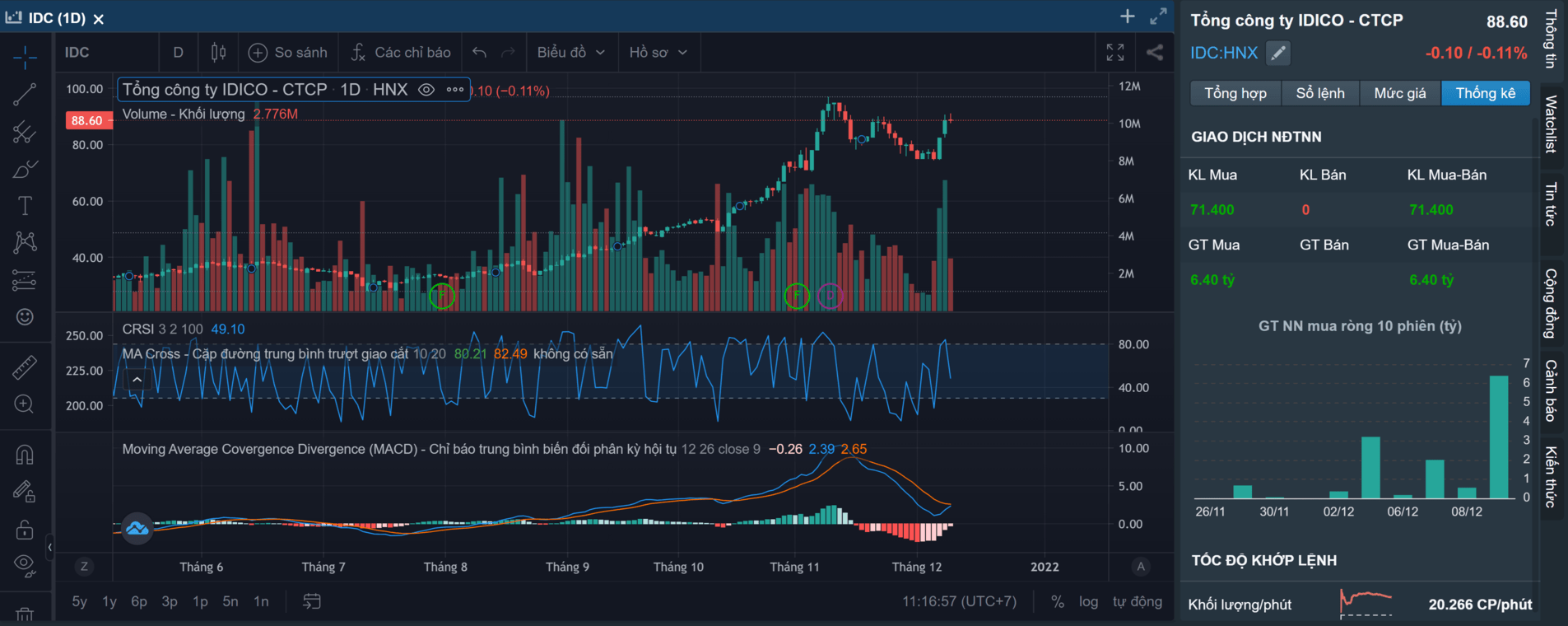
Task: Click the share chart icon
Action: click(1155, 53)
